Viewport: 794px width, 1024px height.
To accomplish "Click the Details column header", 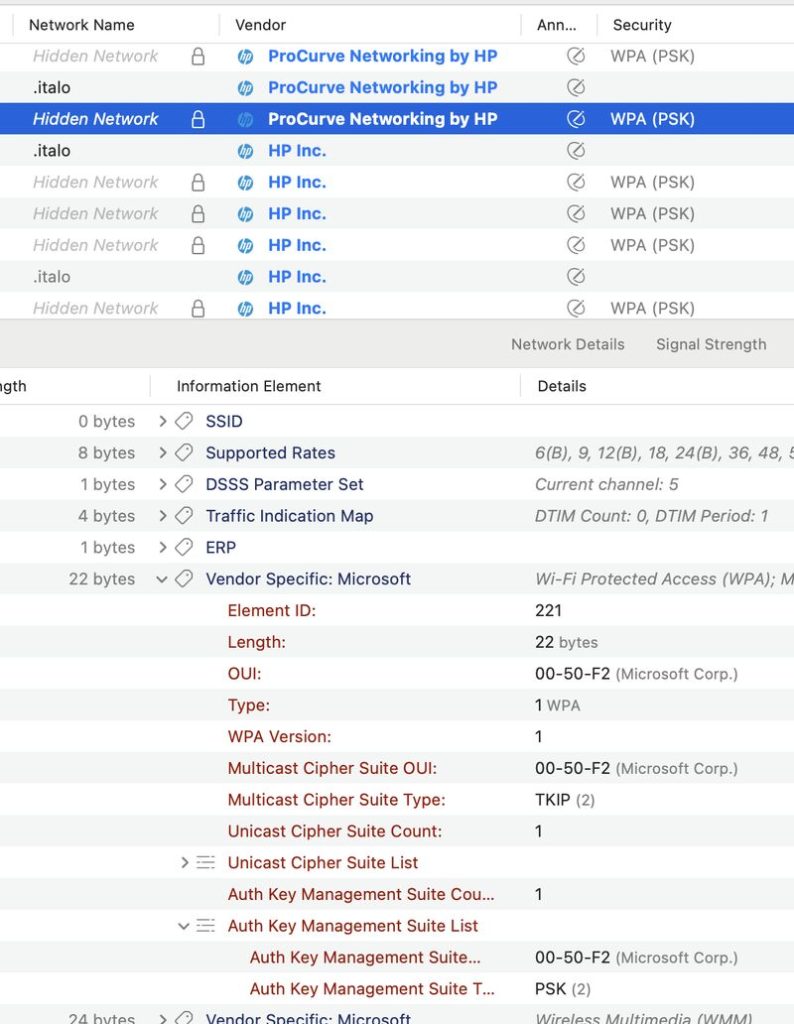I will coord(562,386).
